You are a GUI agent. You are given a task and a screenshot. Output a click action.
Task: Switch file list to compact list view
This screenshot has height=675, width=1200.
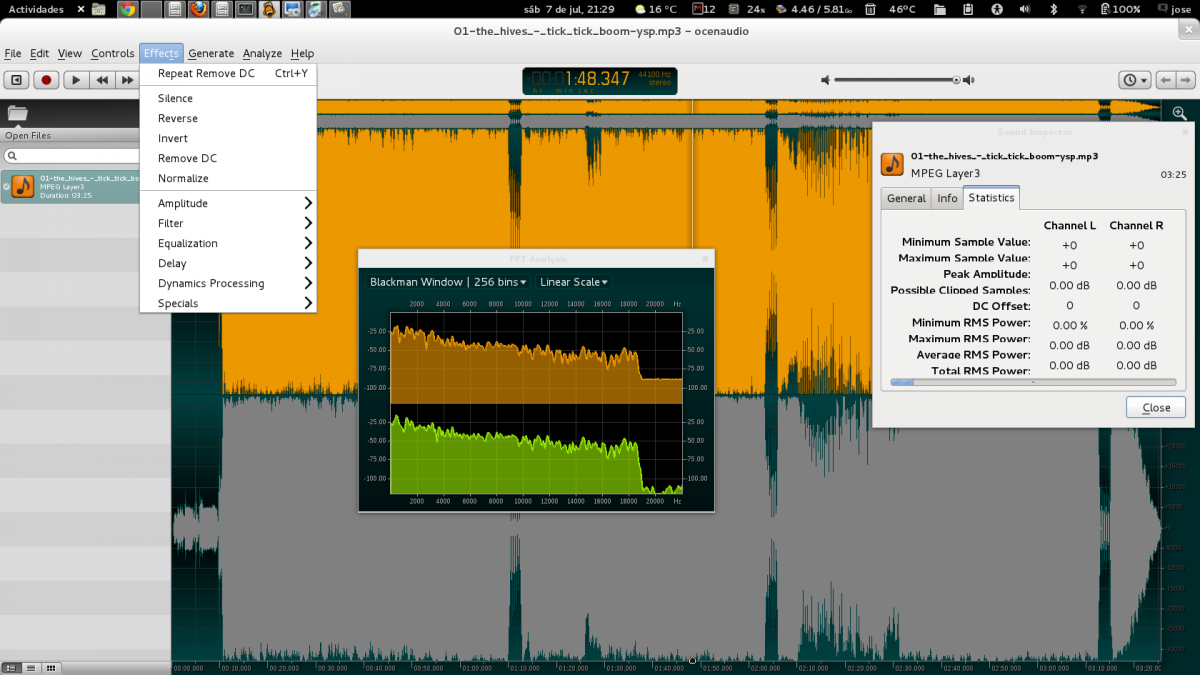tap(31, 667)
